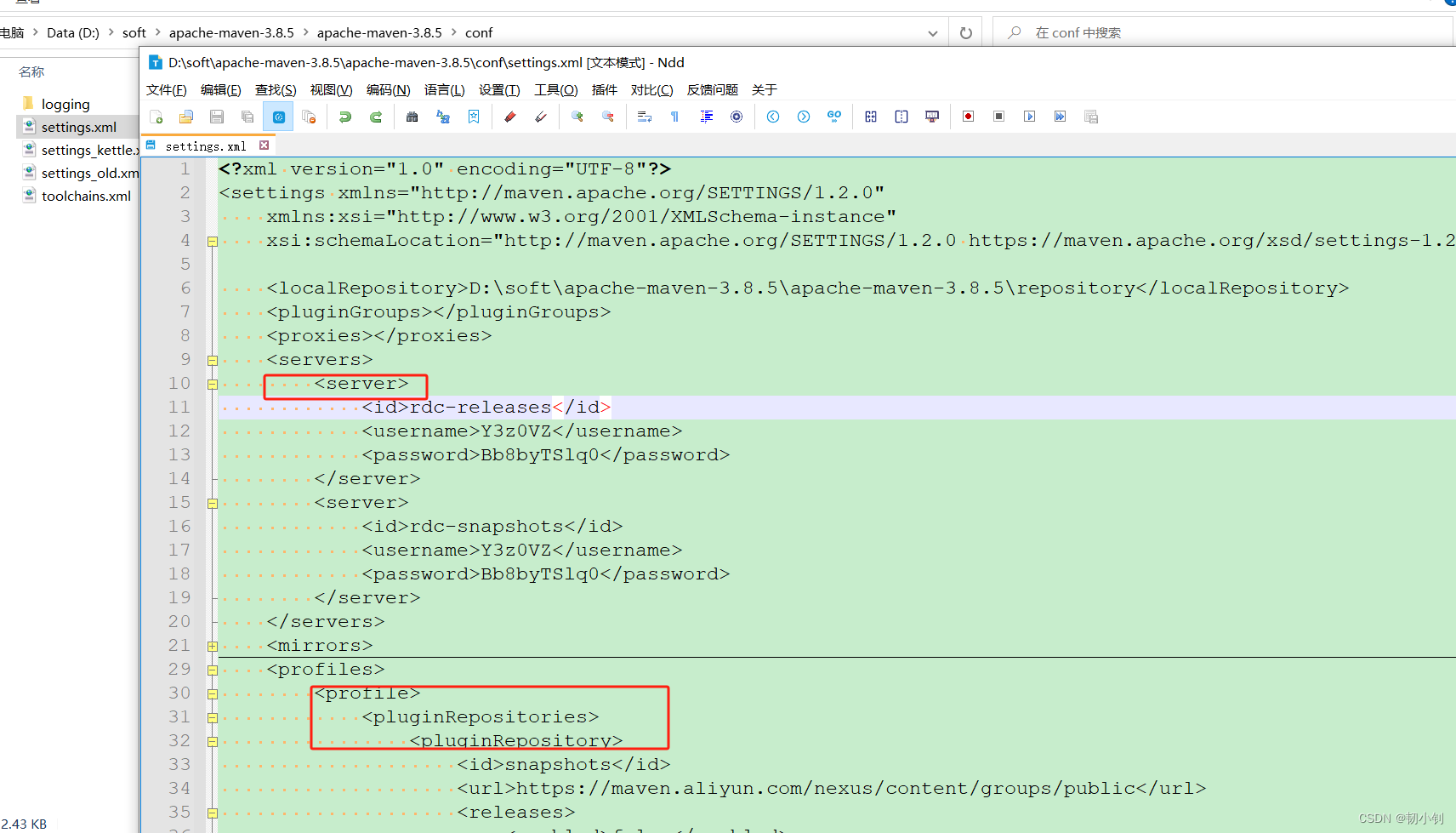Click the stop recording square icon

point(999,117)
